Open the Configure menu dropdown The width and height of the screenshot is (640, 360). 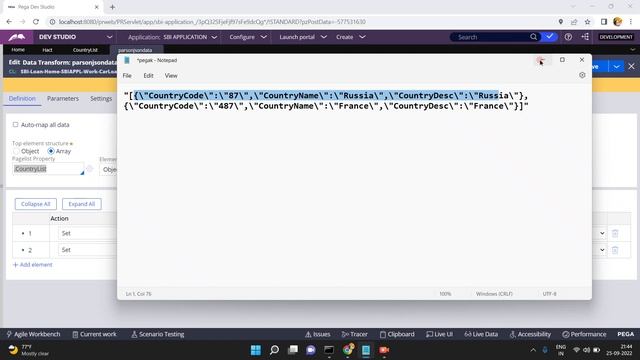tap(248, 37)
